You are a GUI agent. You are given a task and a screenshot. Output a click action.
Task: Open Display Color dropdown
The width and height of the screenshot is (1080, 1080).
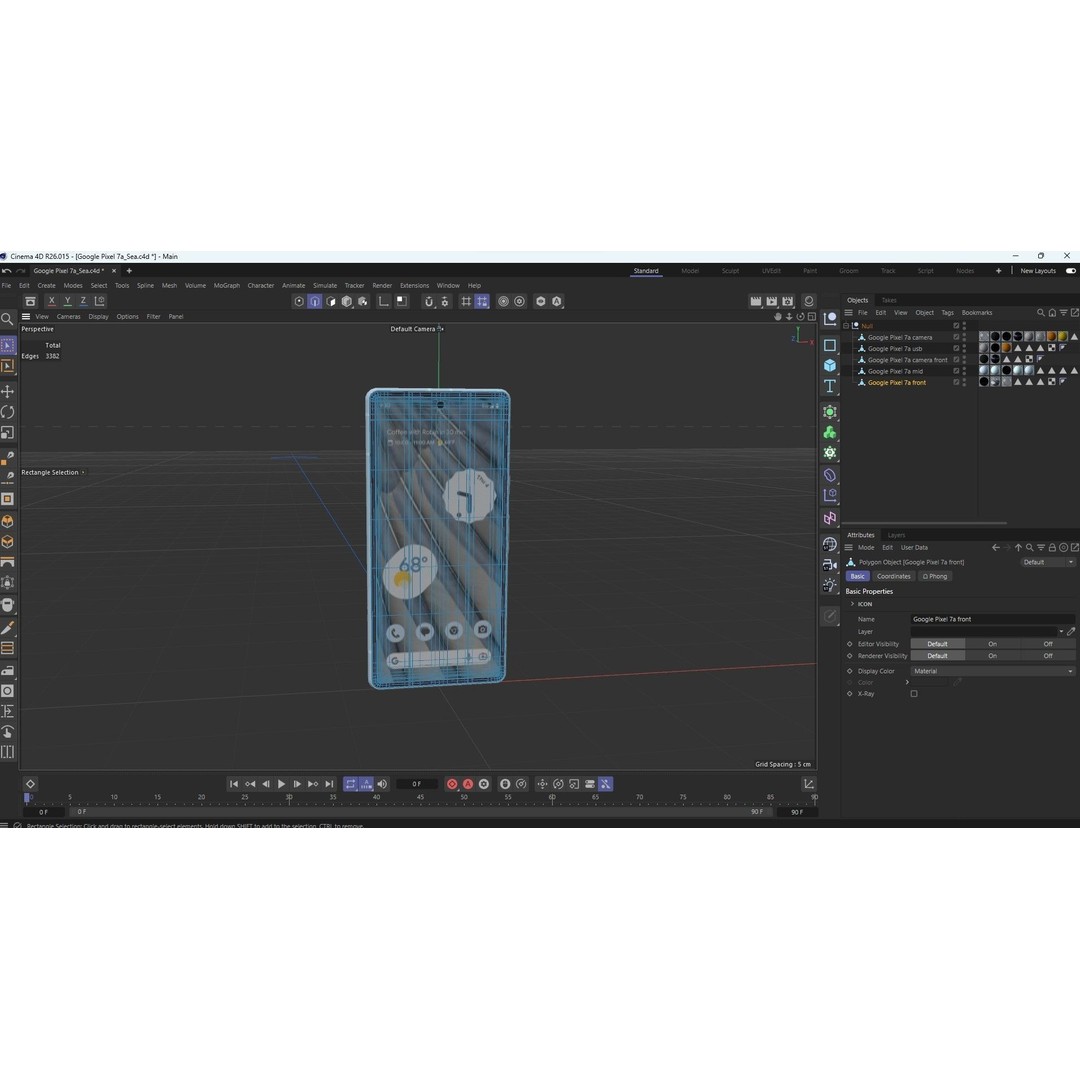993,671
